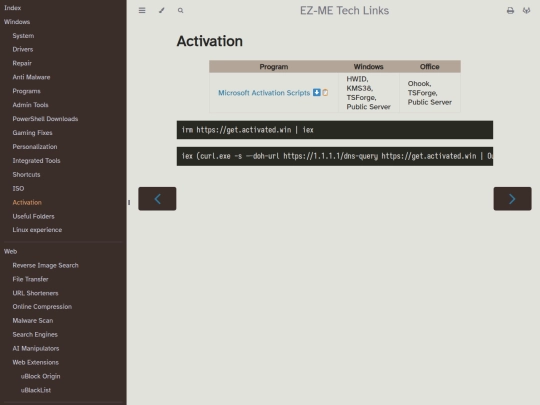This screenshot has height=405, width=540.
Task: Click the clipboard icon beside Microsoft Activation Scripts
Action: tap(325, 92)
